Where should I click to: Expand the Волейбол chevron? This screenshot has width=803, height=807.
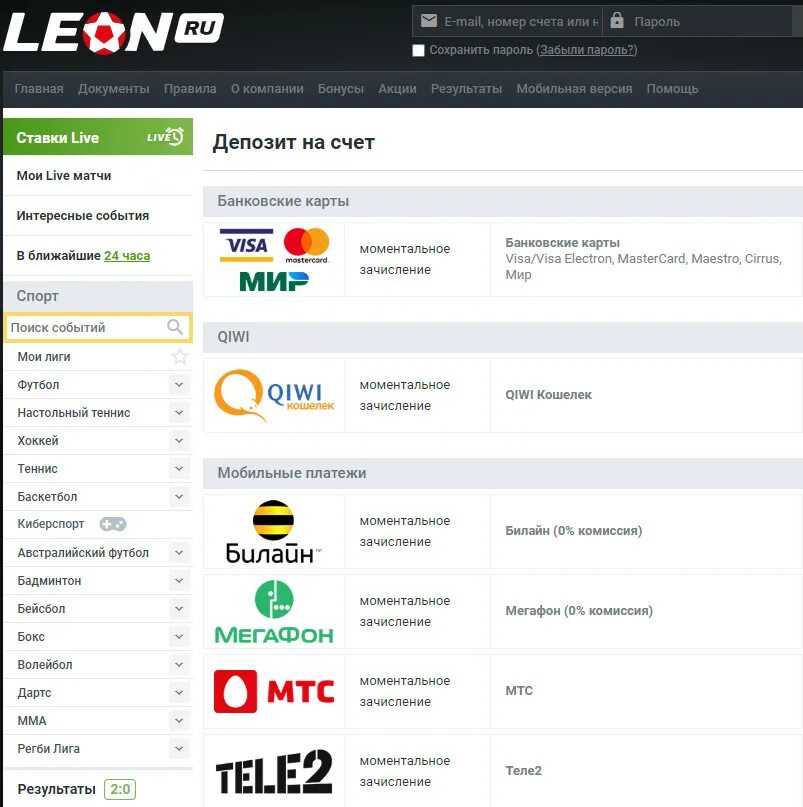[x=179, y=664]
